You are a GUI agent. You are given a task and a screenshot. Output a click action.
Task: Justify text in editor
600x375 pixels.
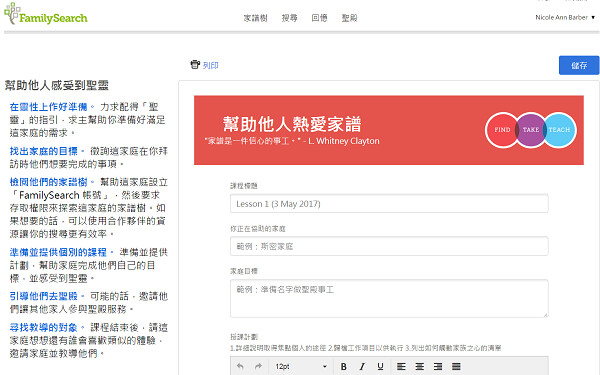click(456, 366)
